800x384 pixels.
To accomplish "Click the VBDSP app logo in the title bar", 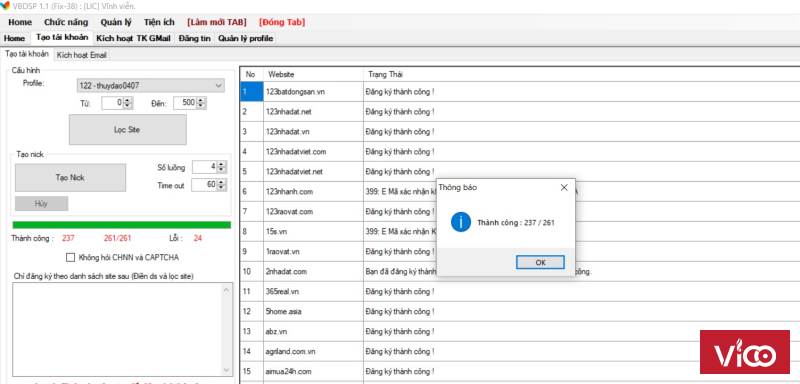I will point(6,5).
